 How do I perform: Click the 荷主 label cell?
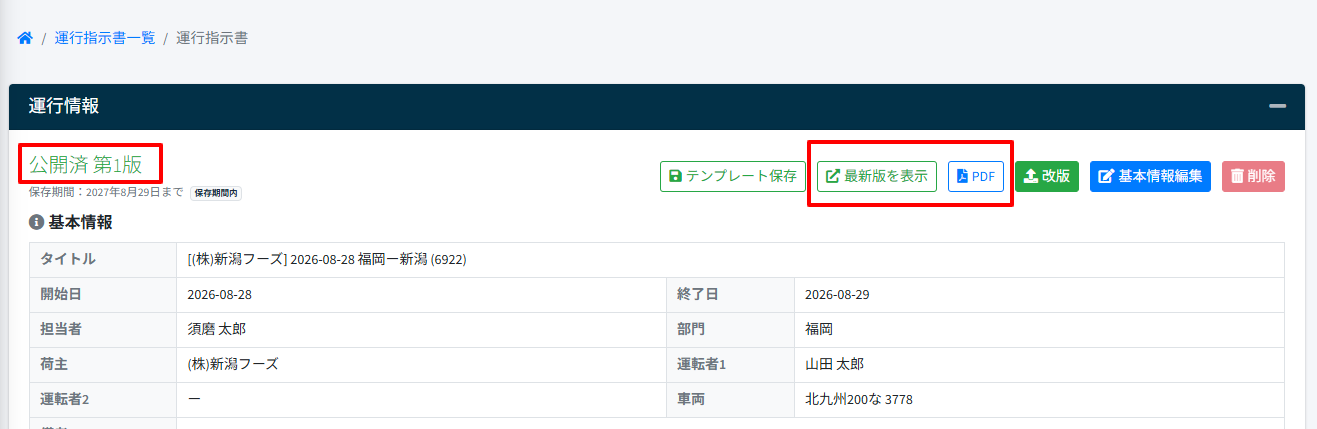point(103,364)
